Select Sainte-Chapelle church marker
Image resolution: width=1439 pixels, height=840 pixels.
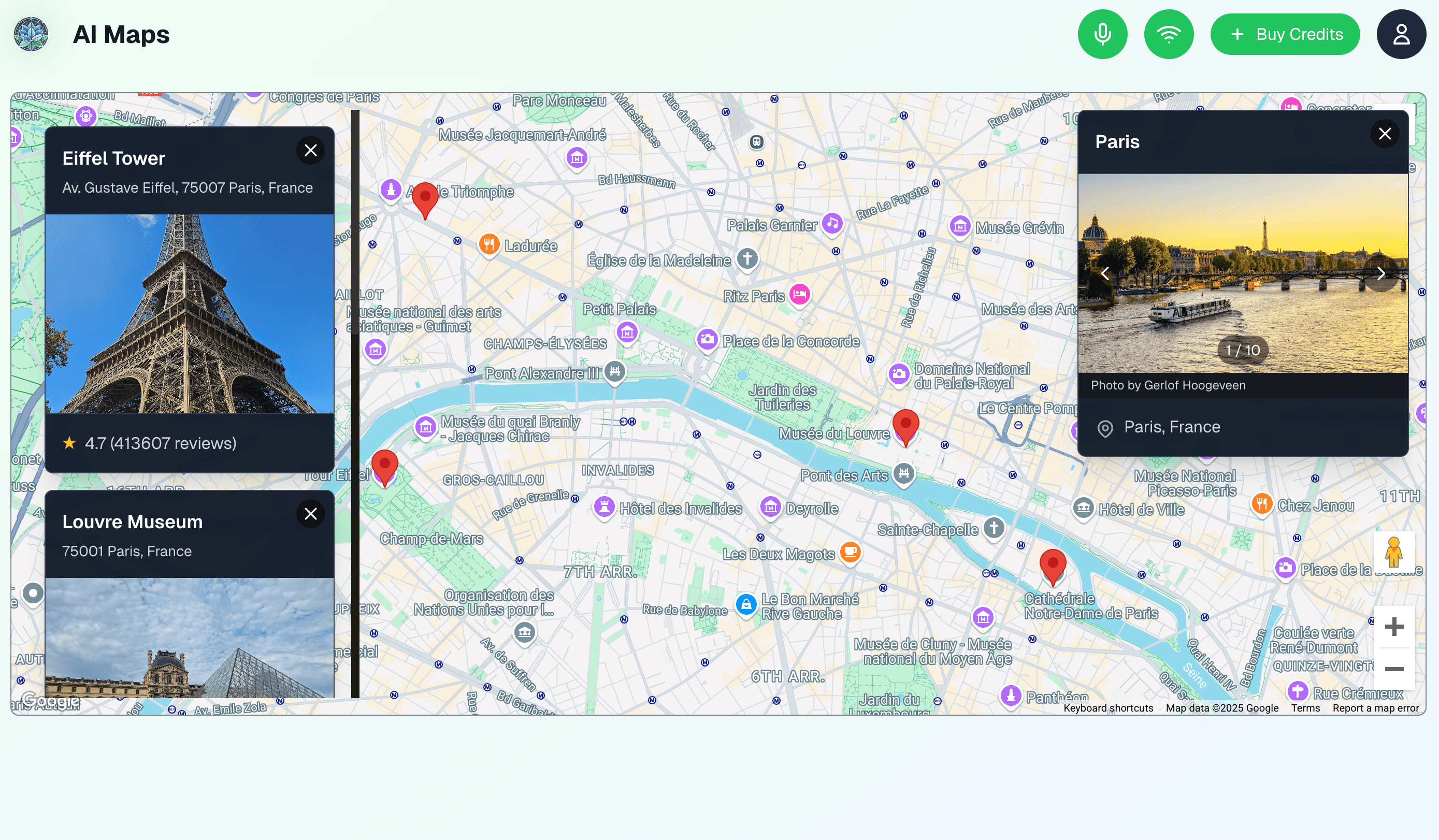(x=994, y=528)
